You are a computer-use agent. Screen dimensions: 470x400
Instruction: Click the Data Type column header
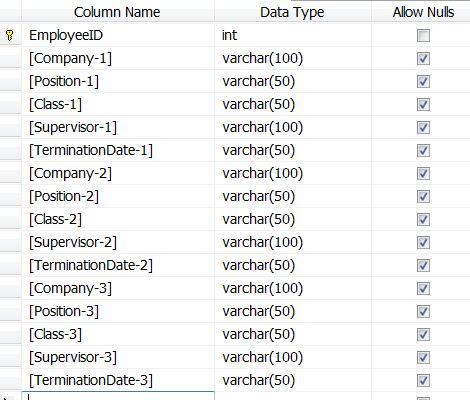pyautogui.click(x=292, y=12)
